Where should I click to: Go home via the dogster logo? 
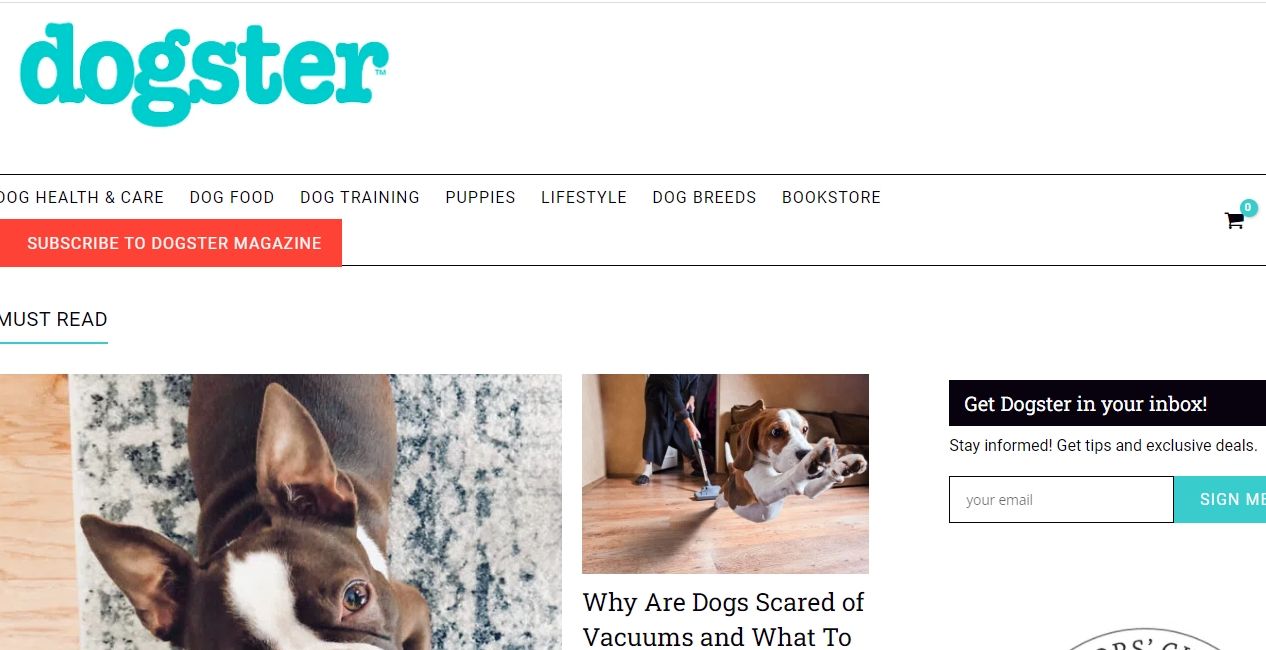coord(204,75)
